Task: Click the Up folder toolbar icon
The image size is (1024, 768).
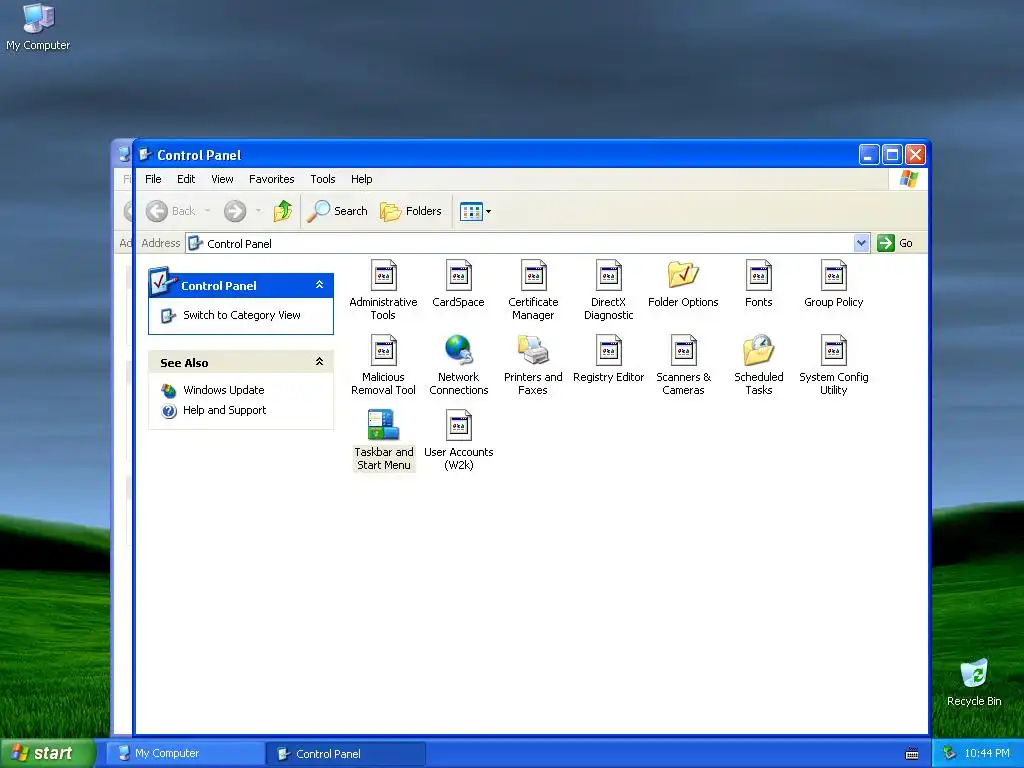Action: pos(283,211)
